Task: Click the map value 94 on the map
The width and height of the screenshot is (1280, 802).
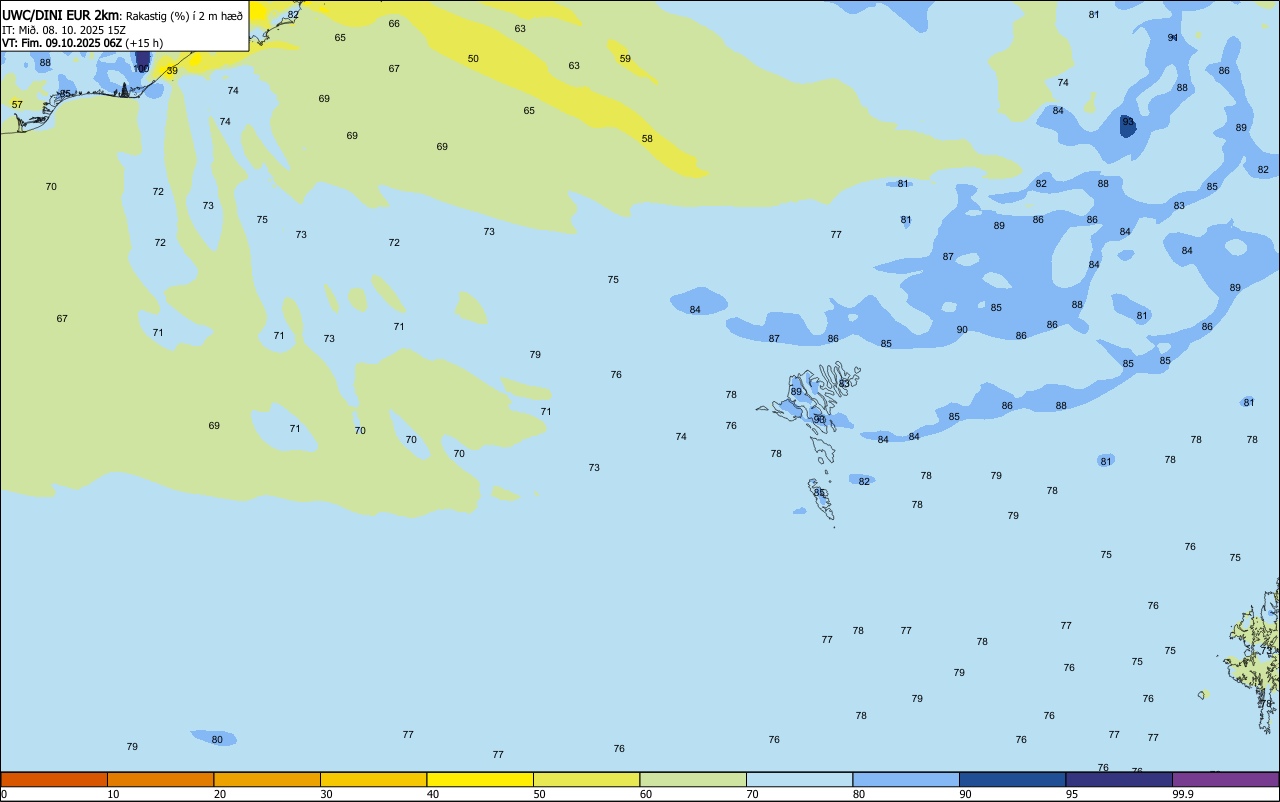Action: pyautogui.click(x=1173, y=38)
